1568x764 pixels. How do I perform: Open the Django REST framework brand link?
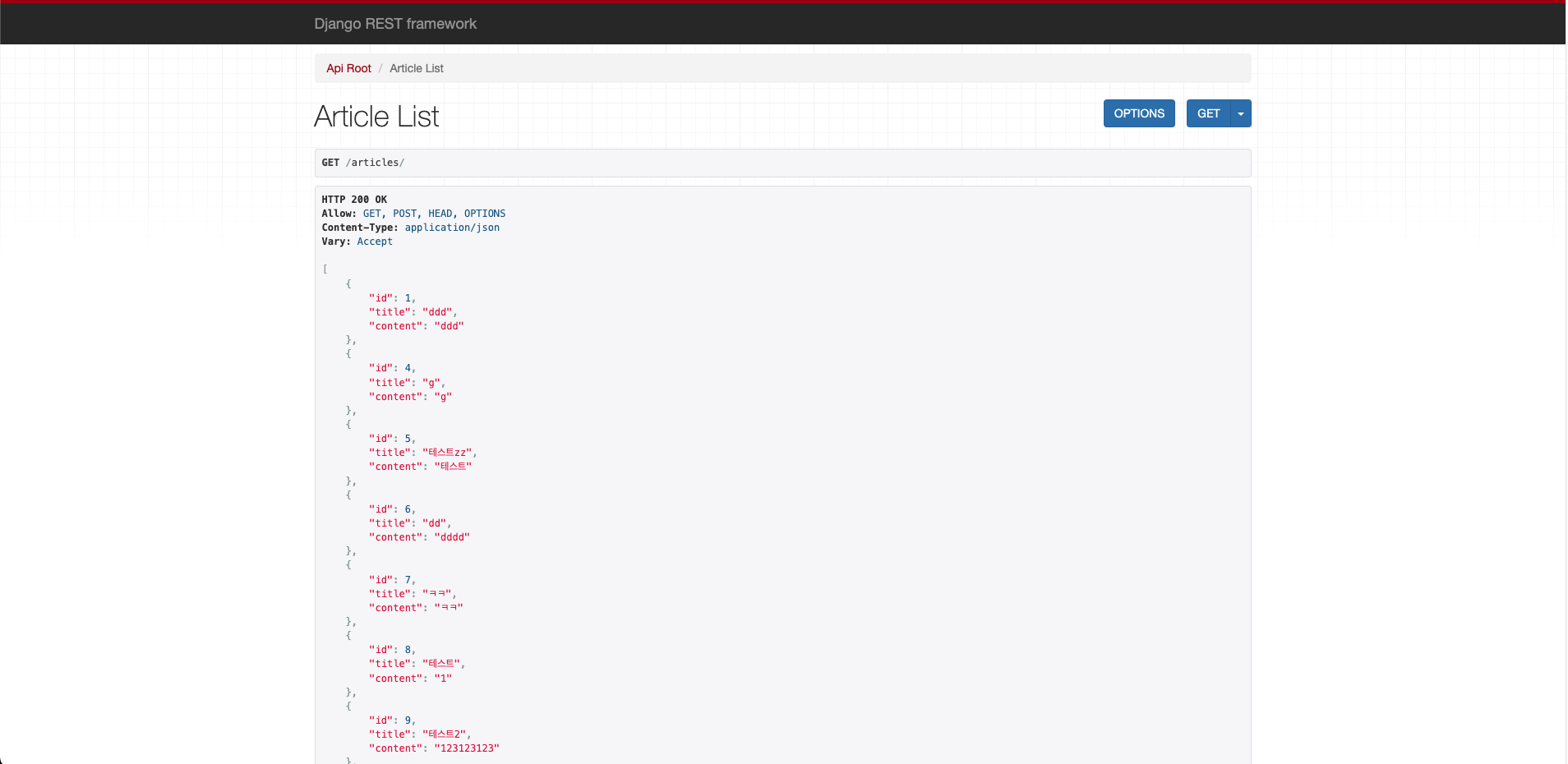tap(395, 24)
